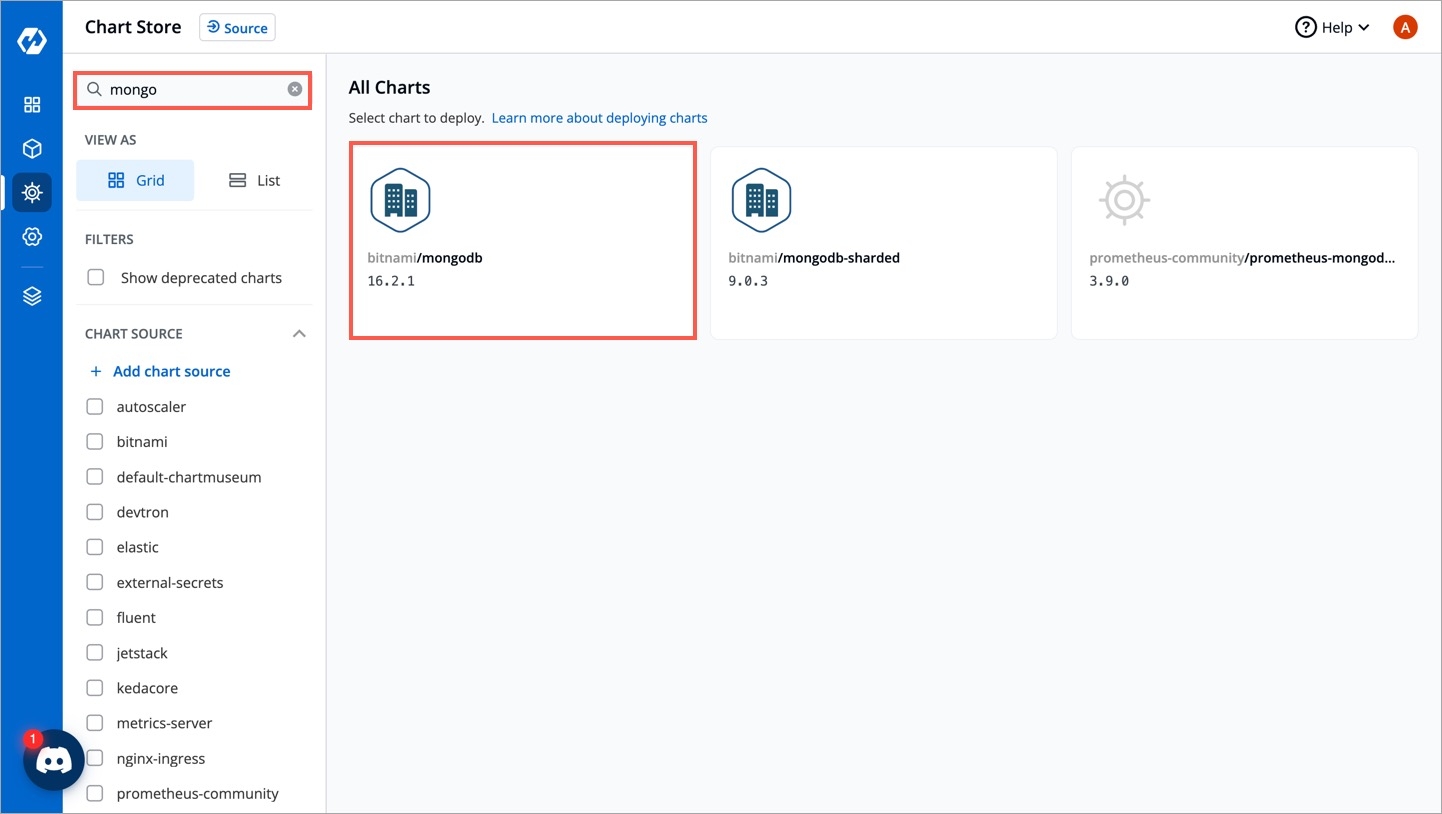Collapse the Chart Source section

tap(299, 334)
